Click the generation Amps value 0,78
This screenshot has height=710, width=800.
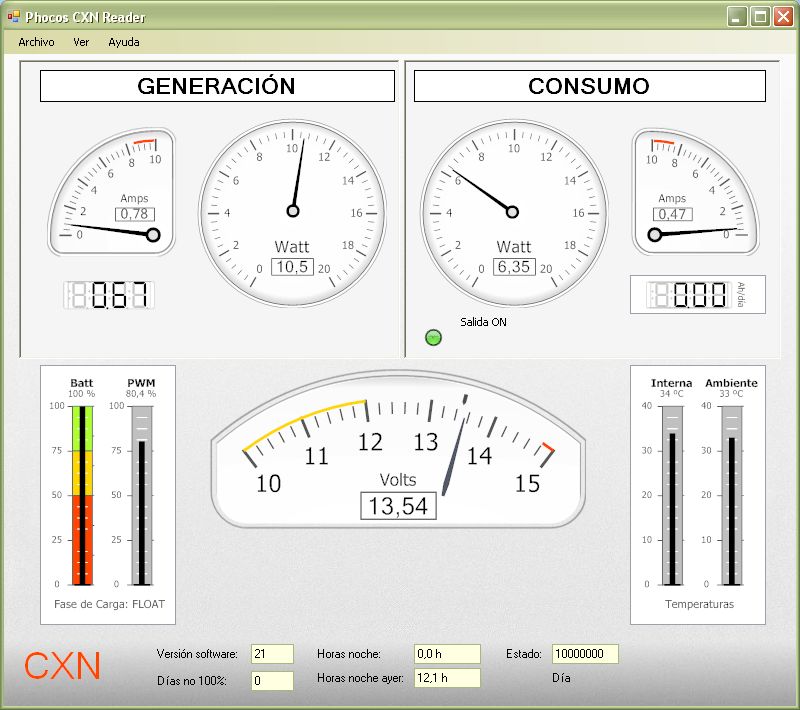(135, 214)
